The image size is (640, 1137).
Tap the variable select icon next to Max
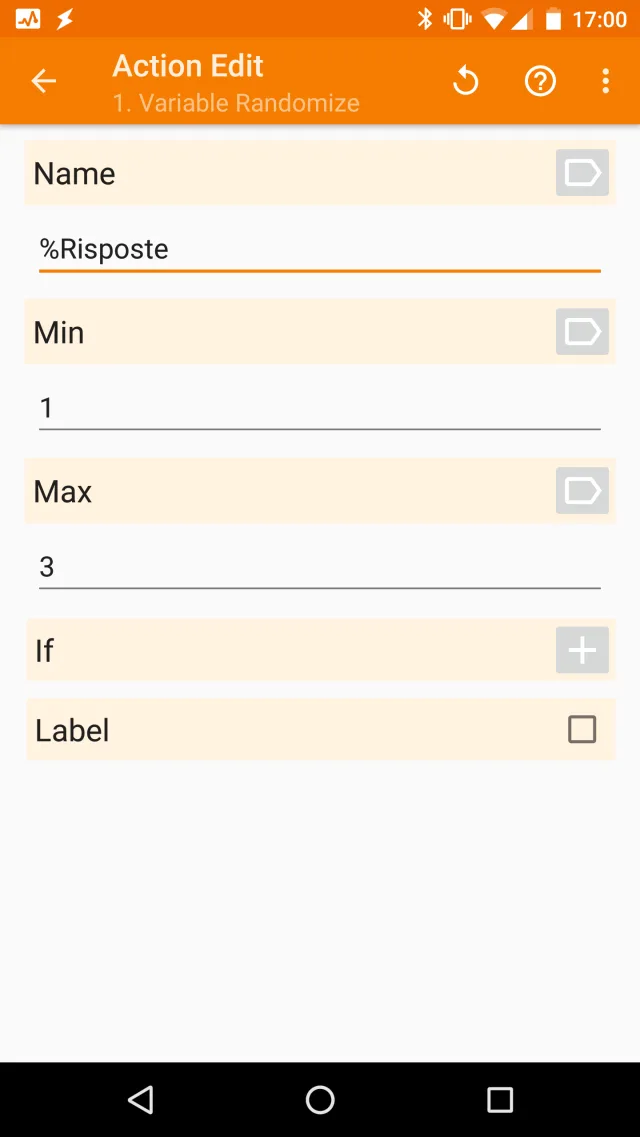coord(581,490)
